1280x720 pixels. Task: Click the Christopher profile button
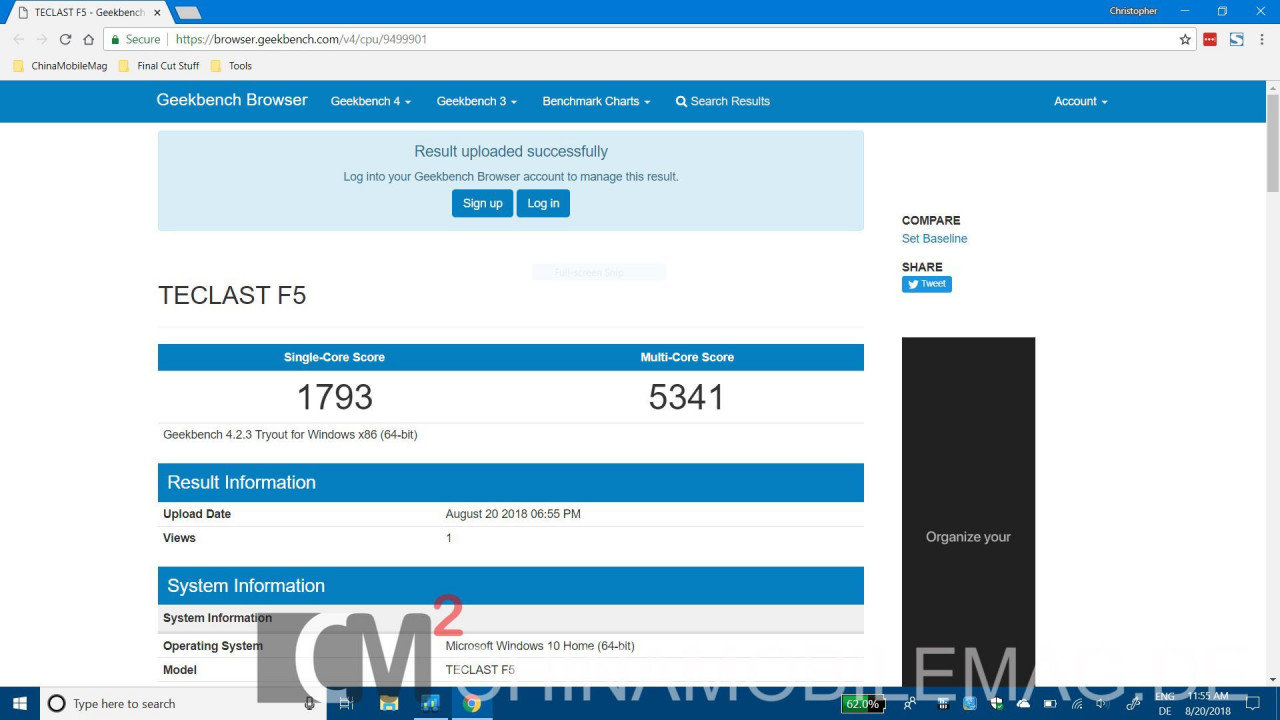1133,11
